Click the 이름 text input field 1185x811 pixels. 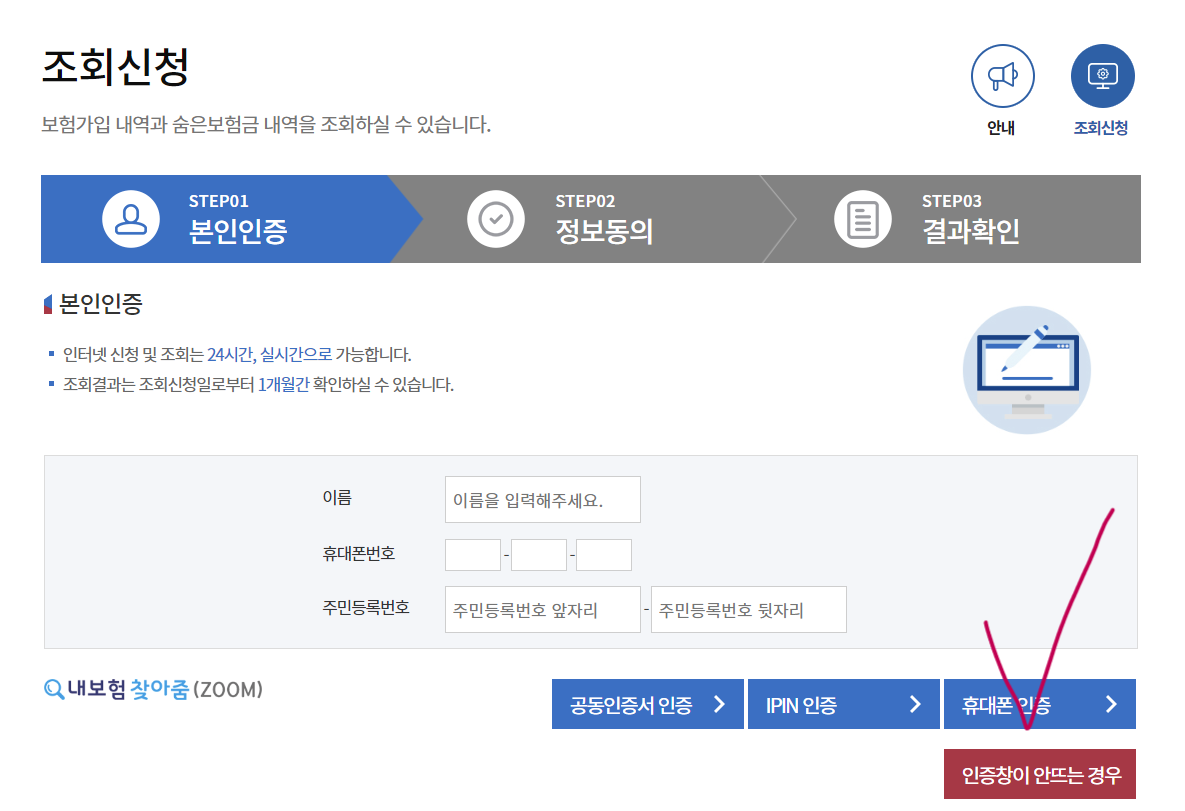pos(542,499)
